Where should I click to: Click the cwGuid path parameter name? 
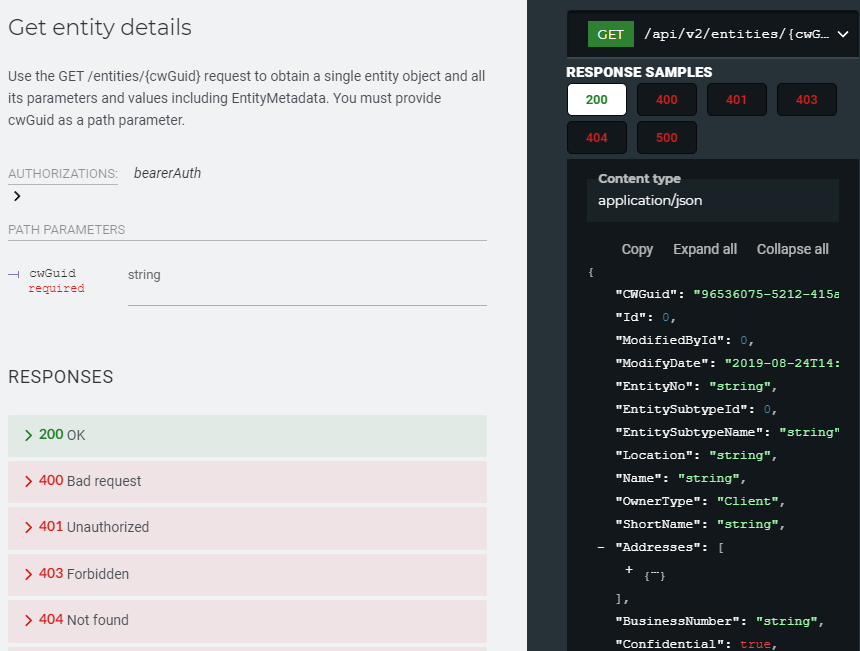pos(52,273)
